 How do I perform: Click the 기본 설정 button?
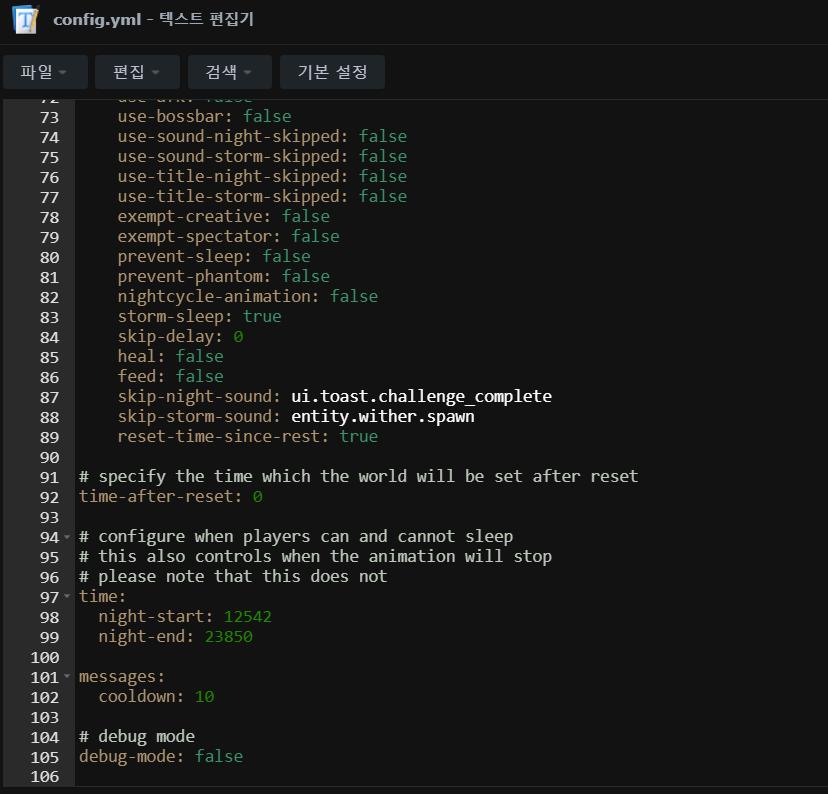[332, 72]
